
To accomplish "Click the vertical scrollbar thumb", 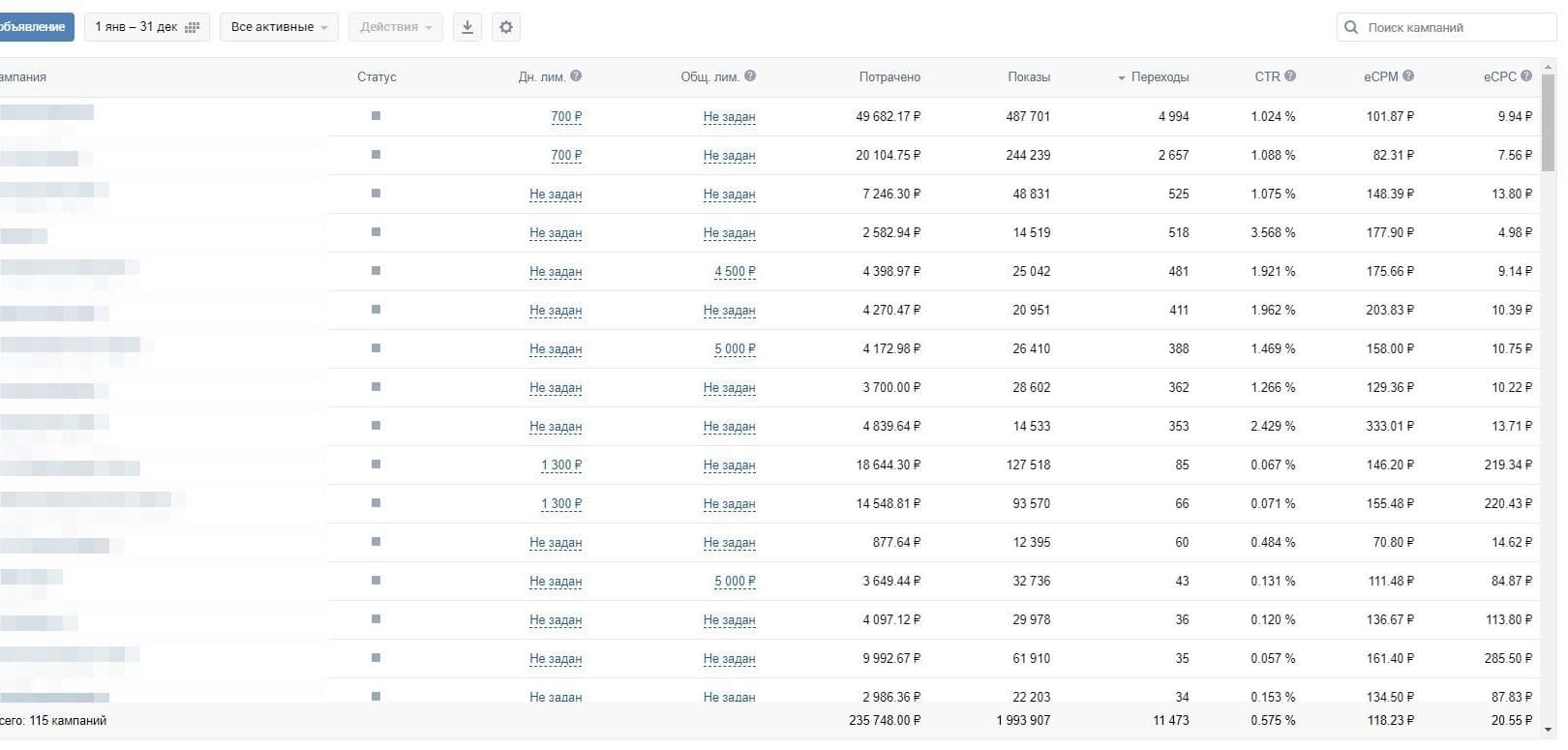I will [x=1548, y=121].
